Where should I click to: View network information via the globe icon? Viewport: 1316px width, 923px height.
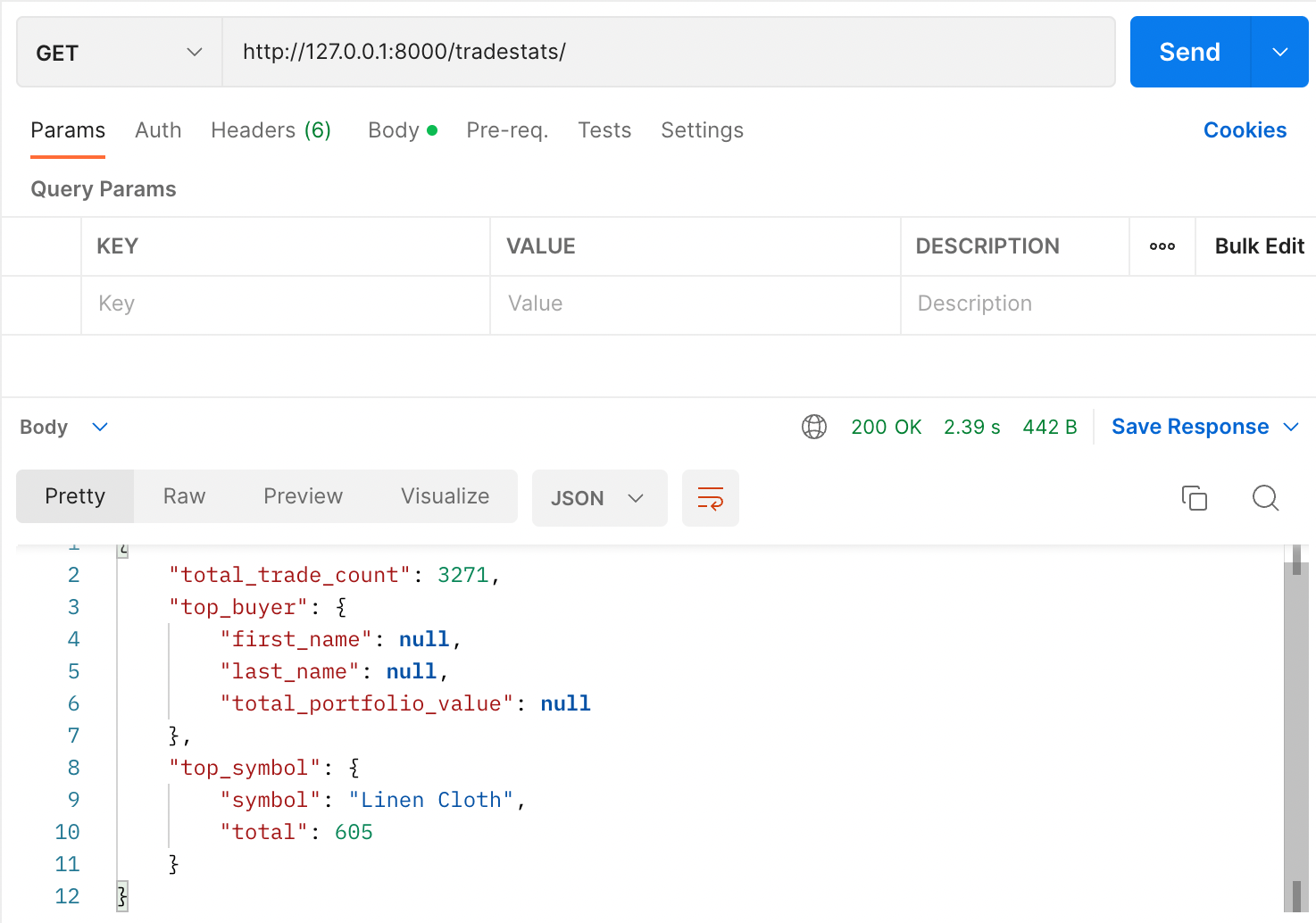coord(813,427)
